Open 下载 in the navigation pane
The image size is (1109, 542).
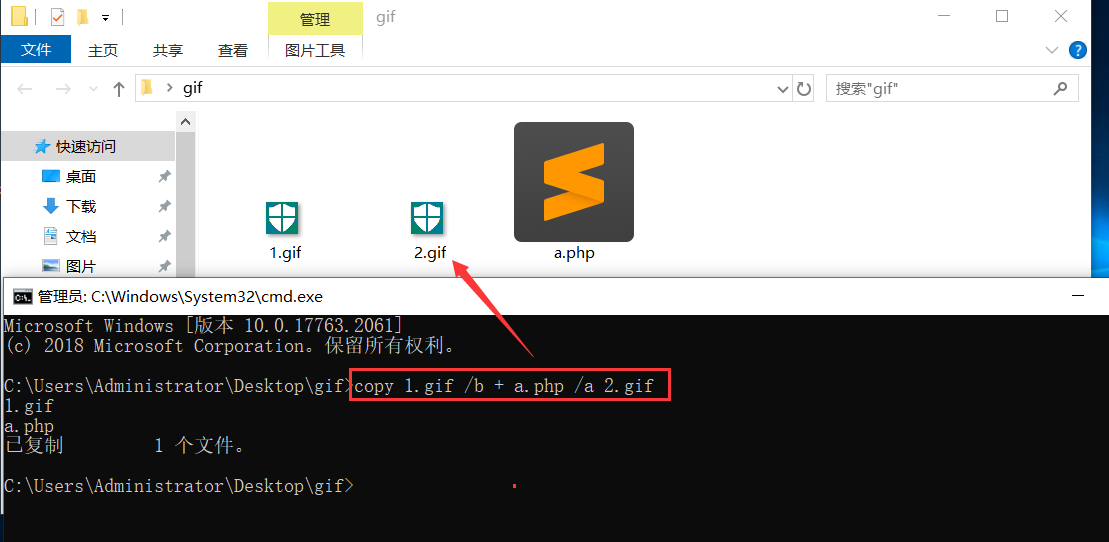[x=81, y=207]
